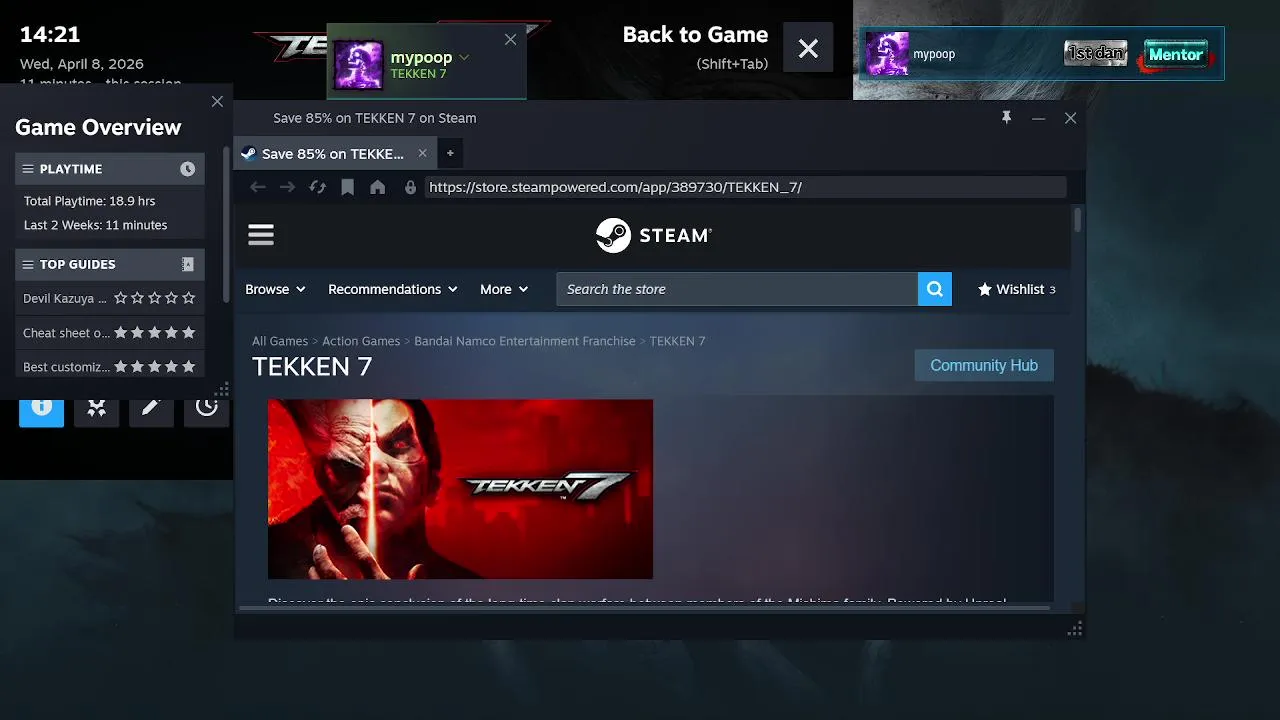Open the Cheat sheet guide
The height and width of the screenshot is (720, 1280).
(x=109, y=332)
